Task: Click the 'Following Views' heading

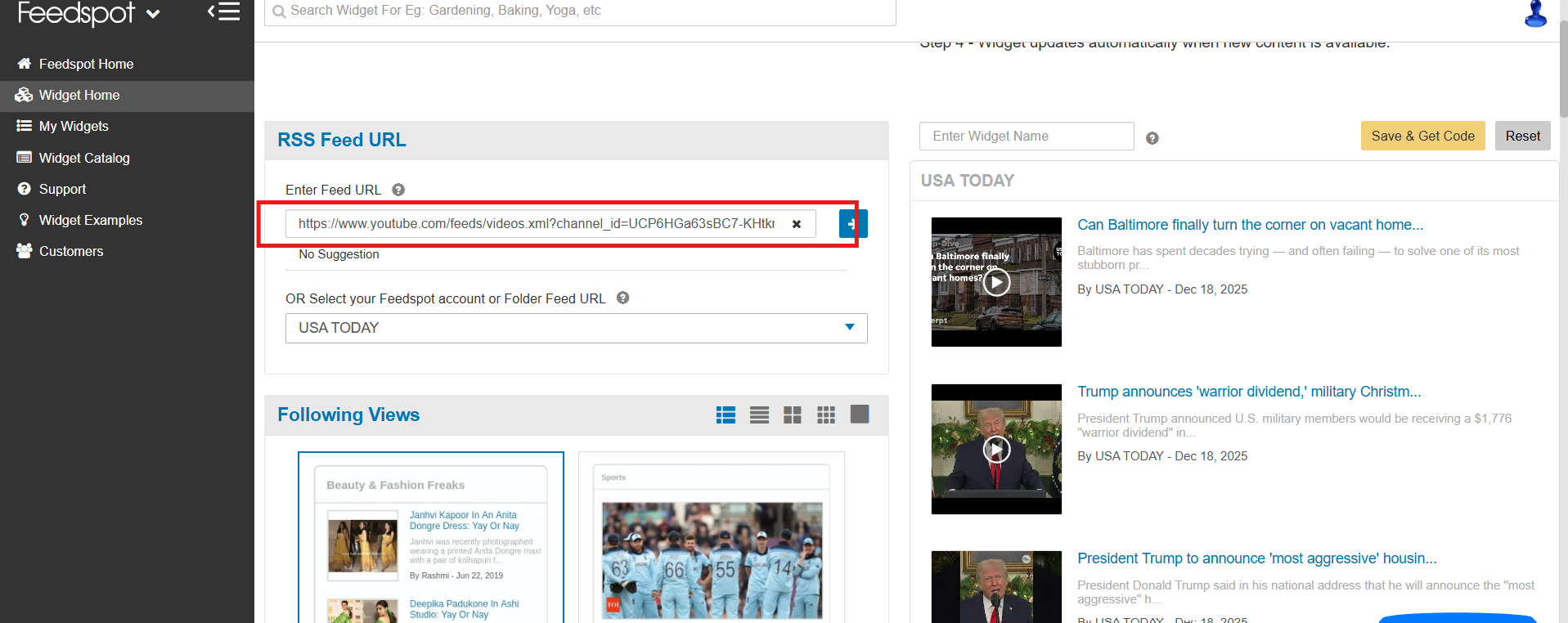Action: point(348,415)
